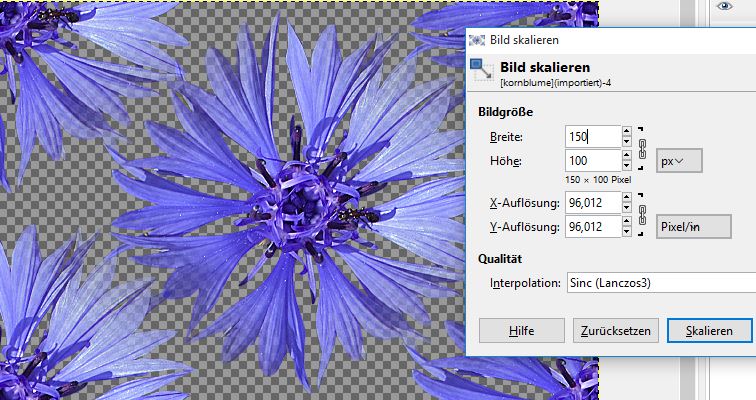The image size is (756, 400).
Task: Open the Pixel/in resolution unit dropdown
Action: 693,227
